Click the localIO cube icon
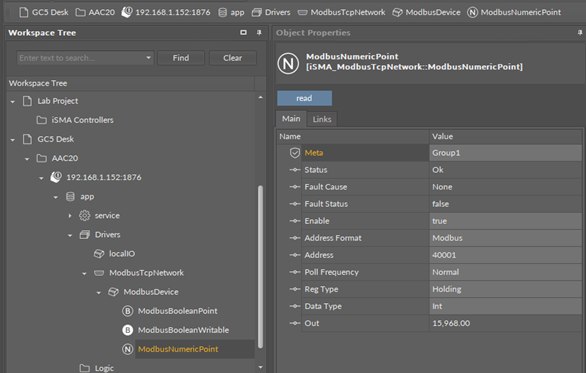Screen dimensions: 586x373 click(99, 254)
